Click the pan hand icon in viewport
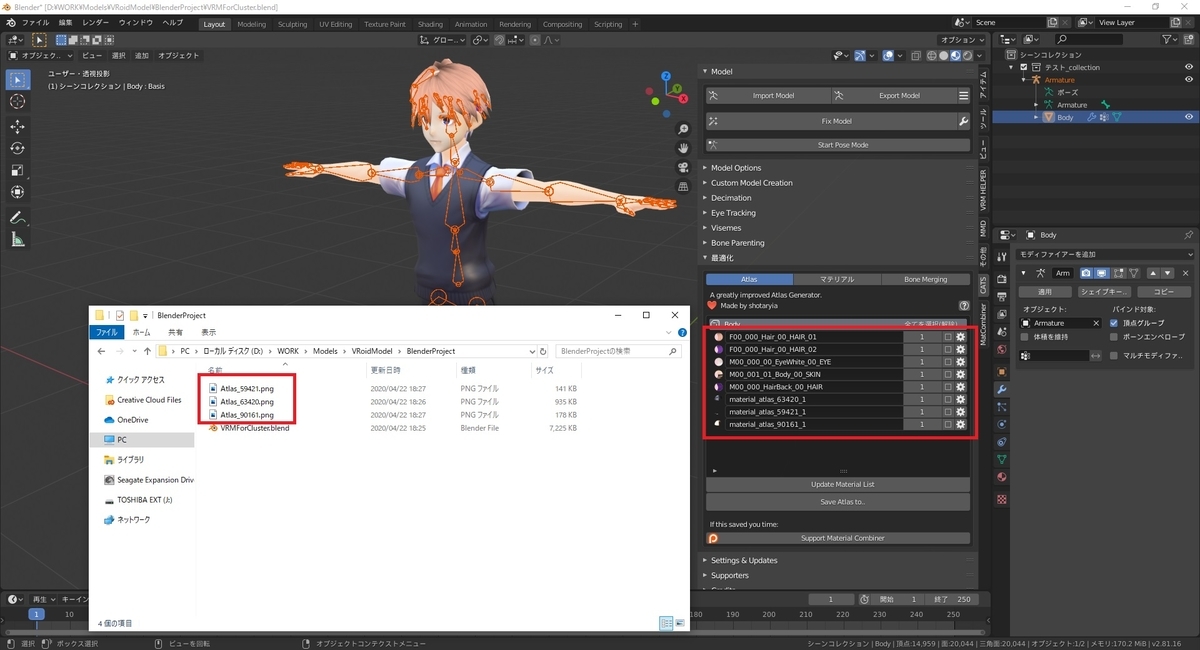The image size is (1200, 650). [x=683, y=148]
